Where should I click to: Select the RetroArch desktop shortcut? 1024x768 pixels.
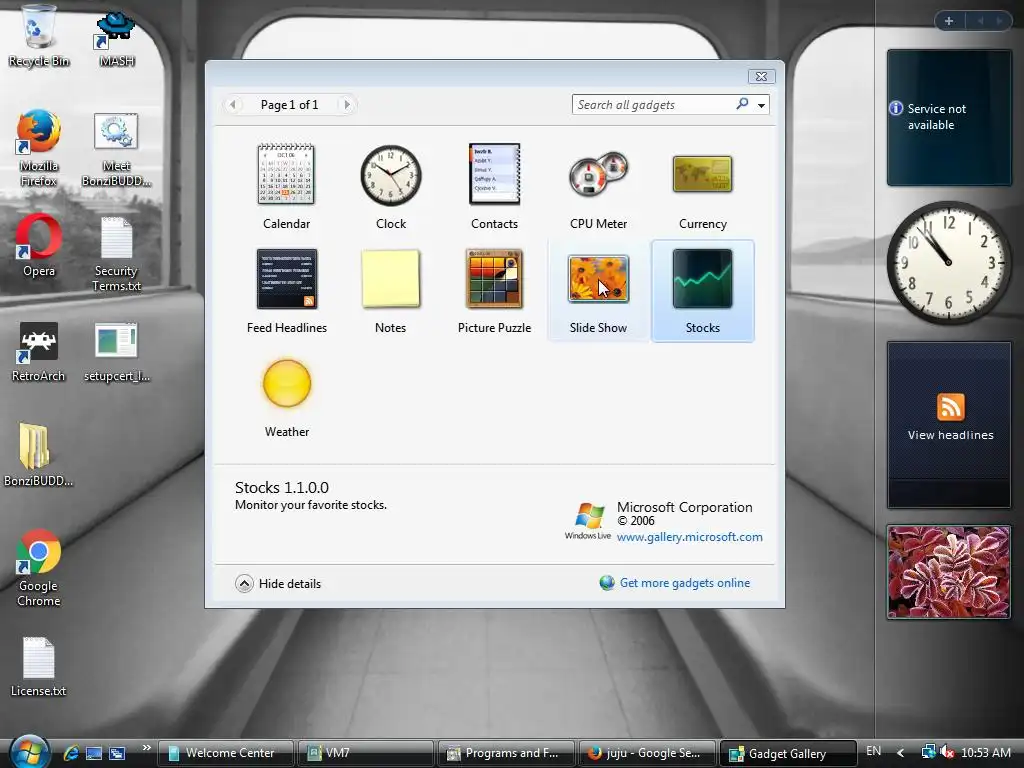39,351
